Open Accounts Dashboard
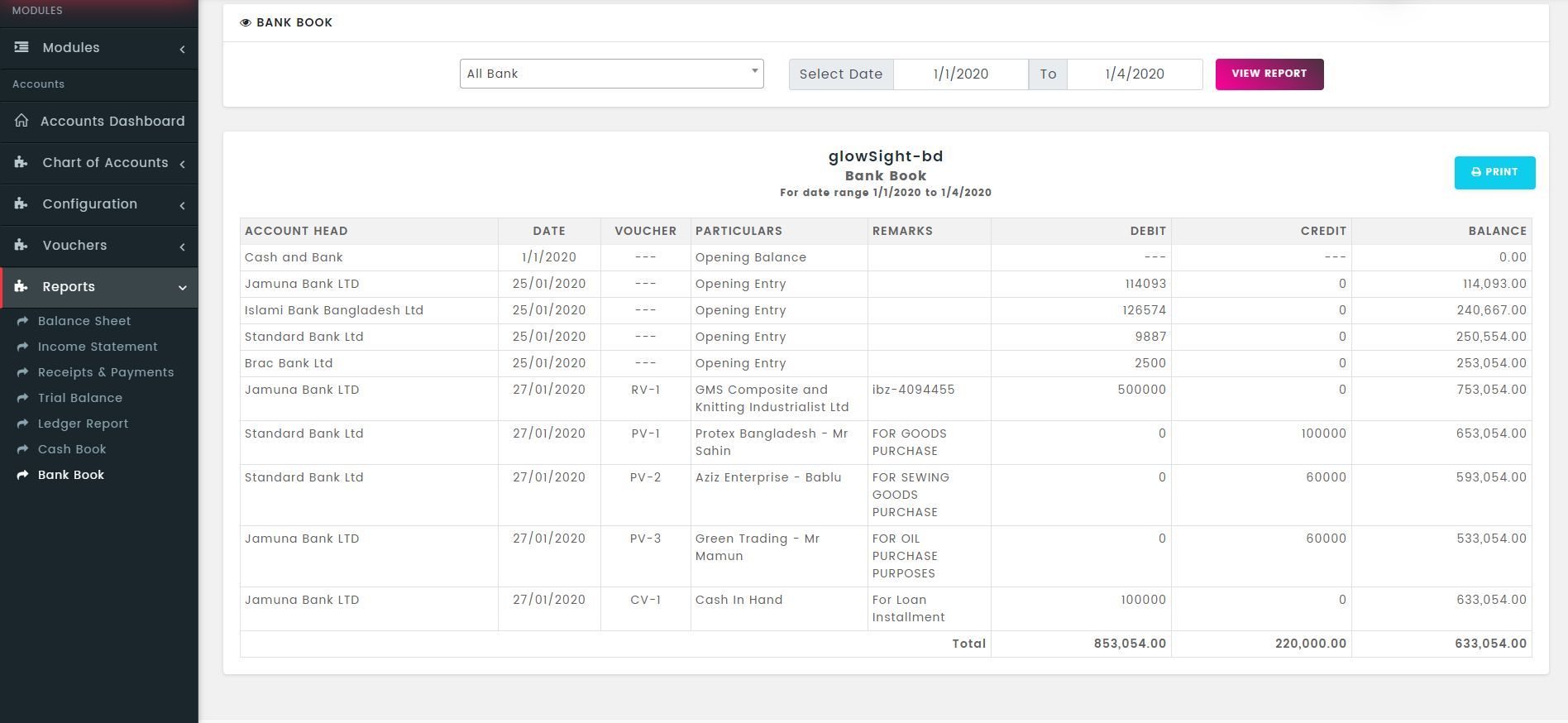The image size is (1568, 723). (99, 121)
